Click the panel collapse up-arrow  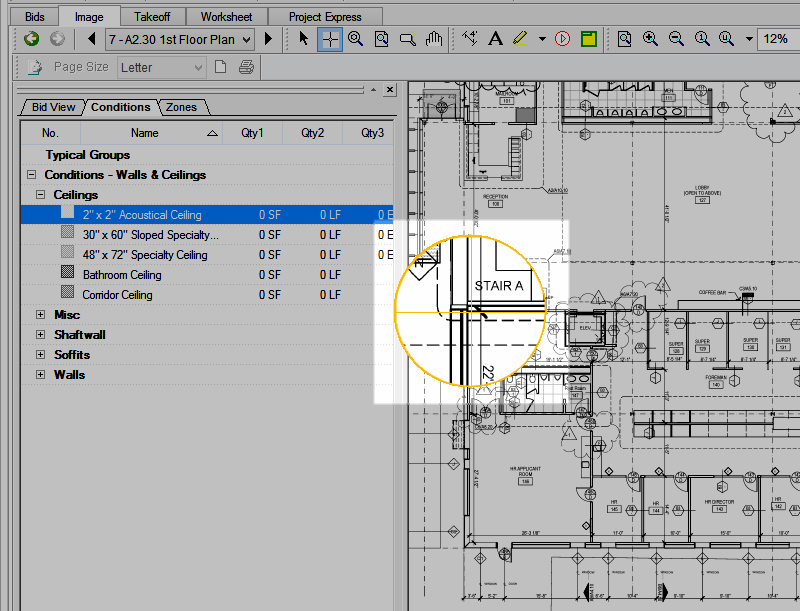pos(373,90)
